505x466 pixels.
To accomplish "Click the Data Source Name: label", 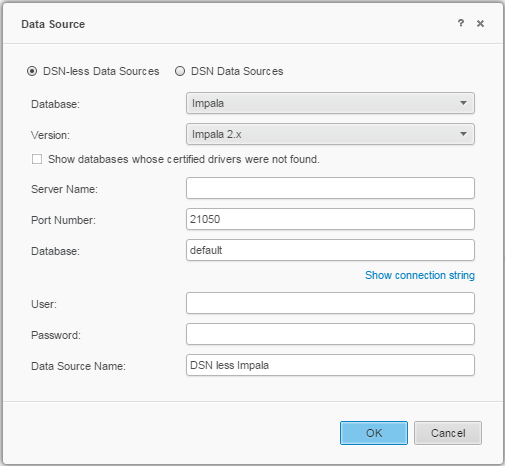I will click(x=78, y=366).
